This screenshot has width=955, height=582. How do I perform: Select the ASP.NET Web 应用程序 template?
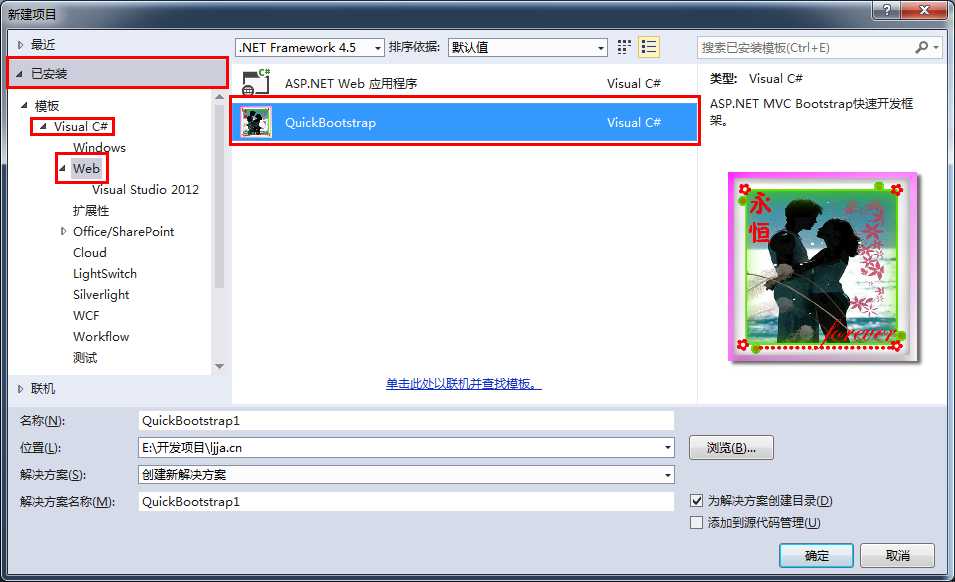(465, 83)
